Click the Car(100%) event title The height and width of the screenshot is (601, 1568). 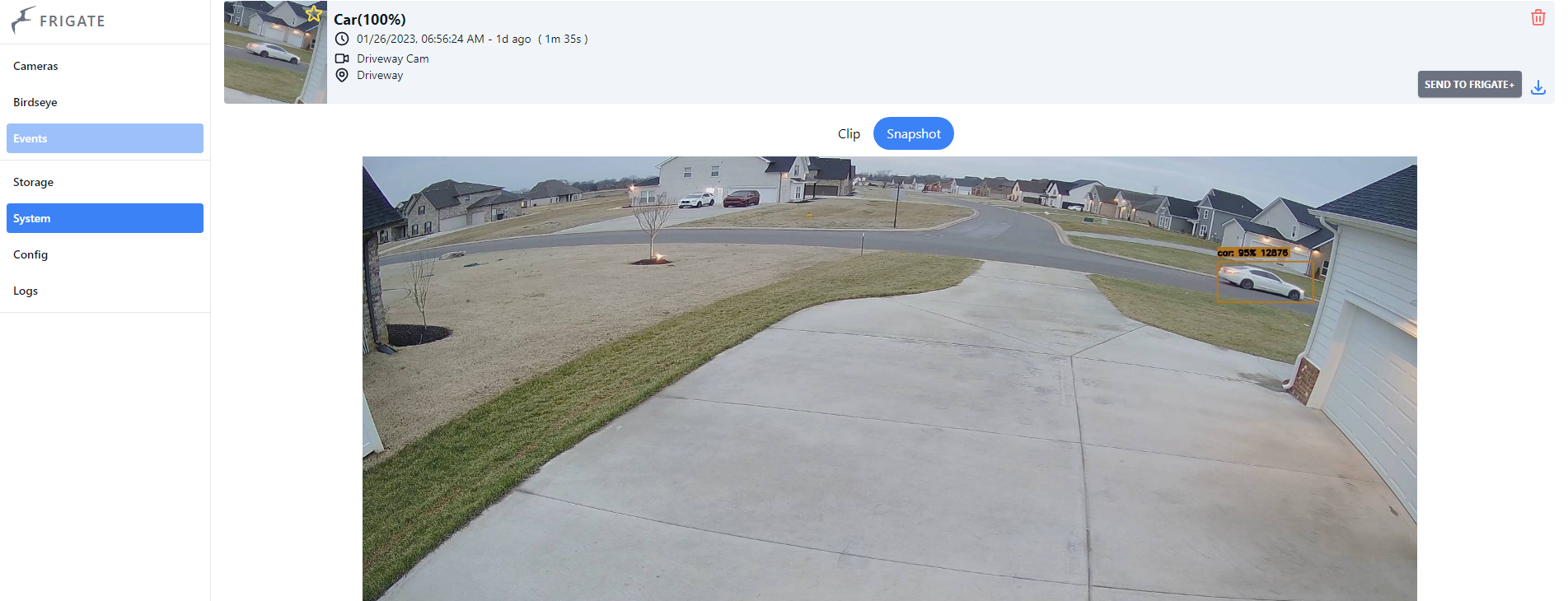(x=369, y=19)
